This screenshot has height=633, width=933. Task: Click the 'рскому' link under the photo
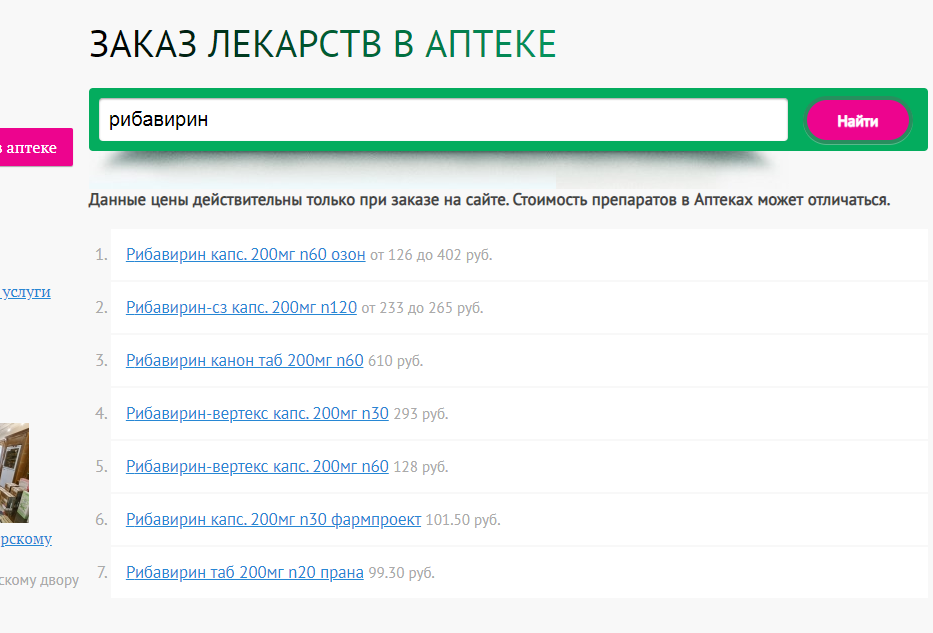(26, 539)
